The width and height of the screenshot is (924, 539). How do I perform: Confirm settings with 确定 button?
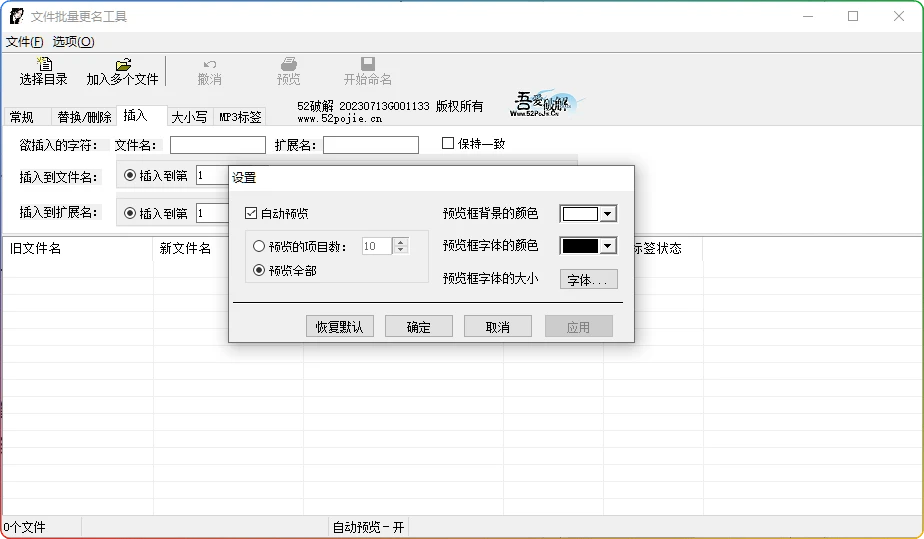pos(419,326)
